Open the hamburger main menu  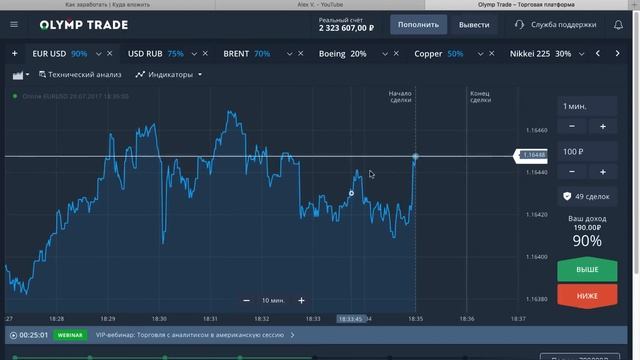click(x=14, y=24)
